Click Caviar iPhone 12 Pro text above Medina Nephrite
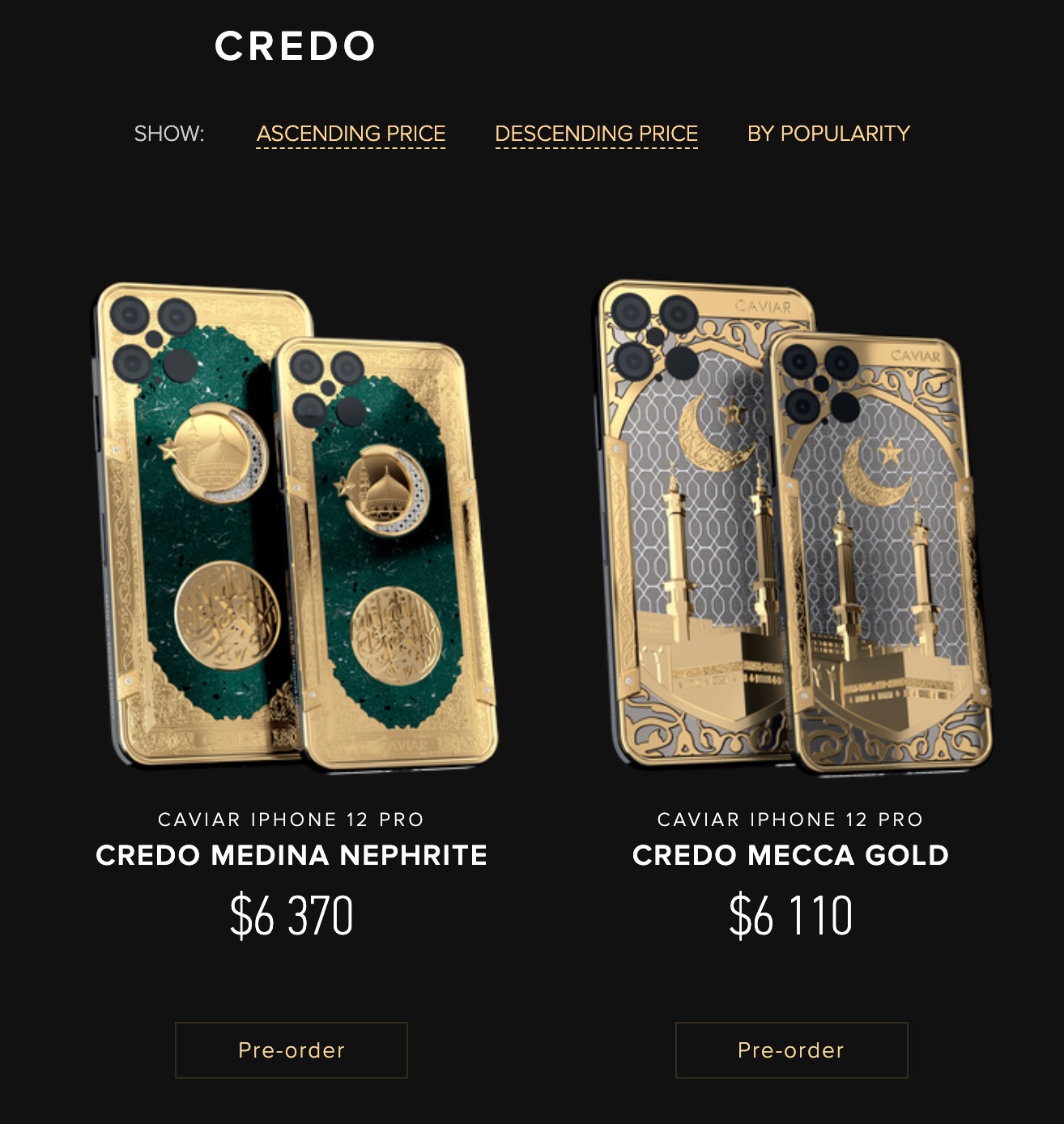The image size is (1064, 1124). (292, 820)
